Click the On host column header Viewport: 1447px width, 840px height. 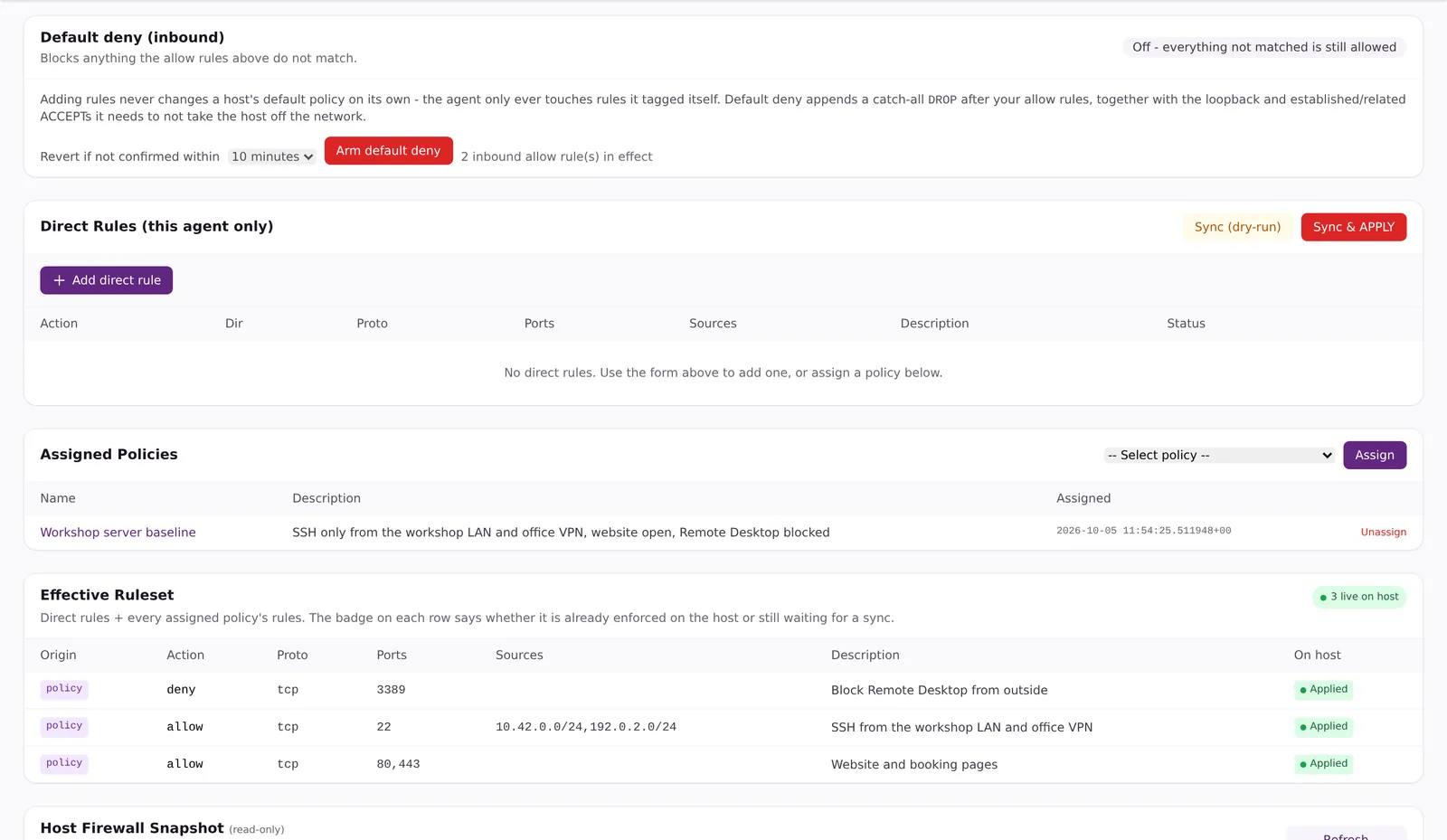1317,656
